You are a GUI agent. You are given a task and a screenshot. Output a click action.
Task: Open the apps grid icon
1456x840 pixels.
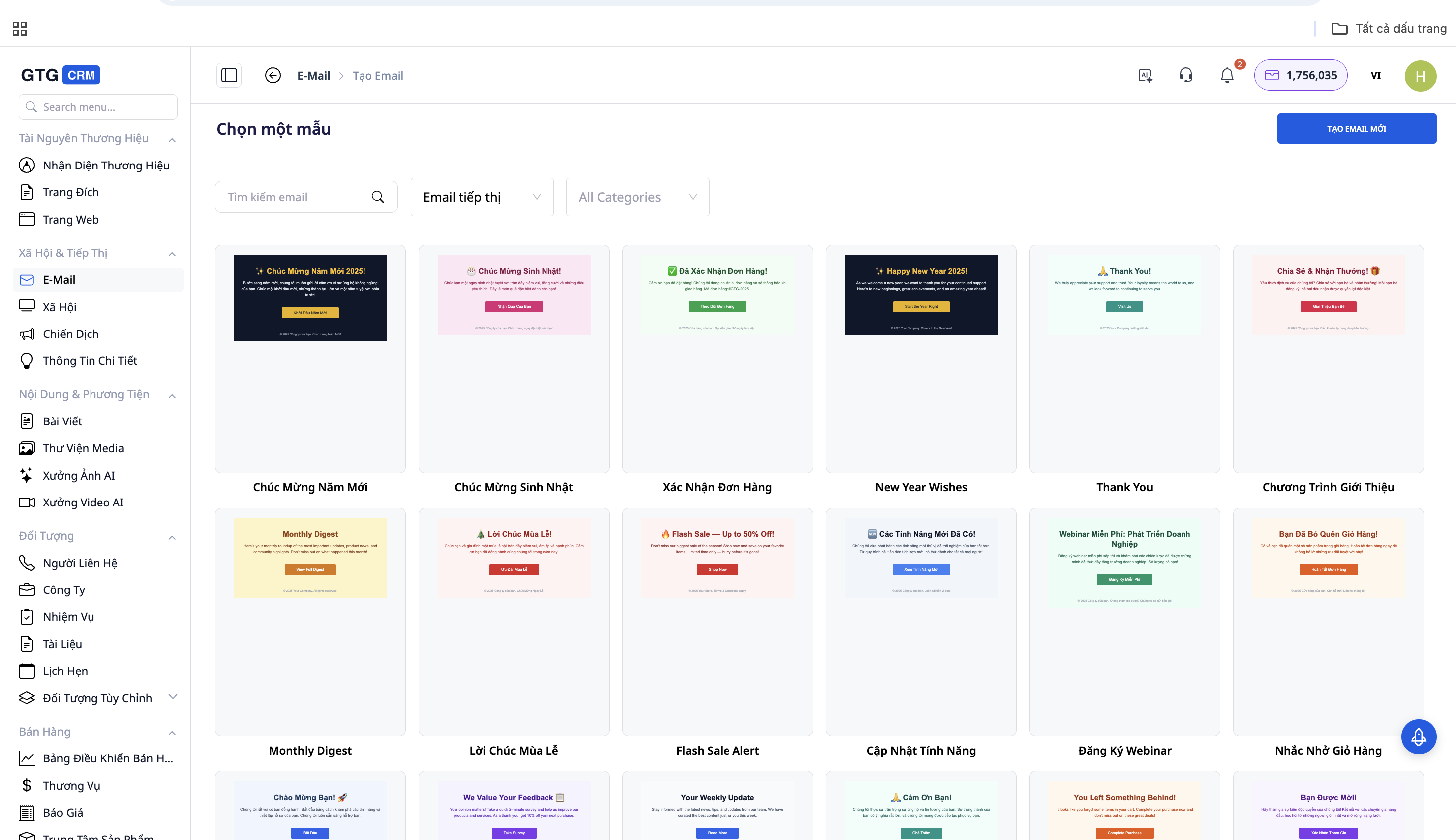coord(19,29)
